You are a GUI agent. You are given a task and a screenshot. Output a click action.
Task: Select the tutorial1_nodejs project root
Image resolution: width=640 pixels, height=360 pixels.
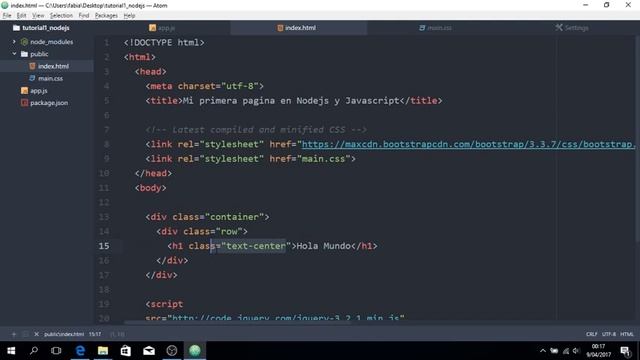(45, 28)
